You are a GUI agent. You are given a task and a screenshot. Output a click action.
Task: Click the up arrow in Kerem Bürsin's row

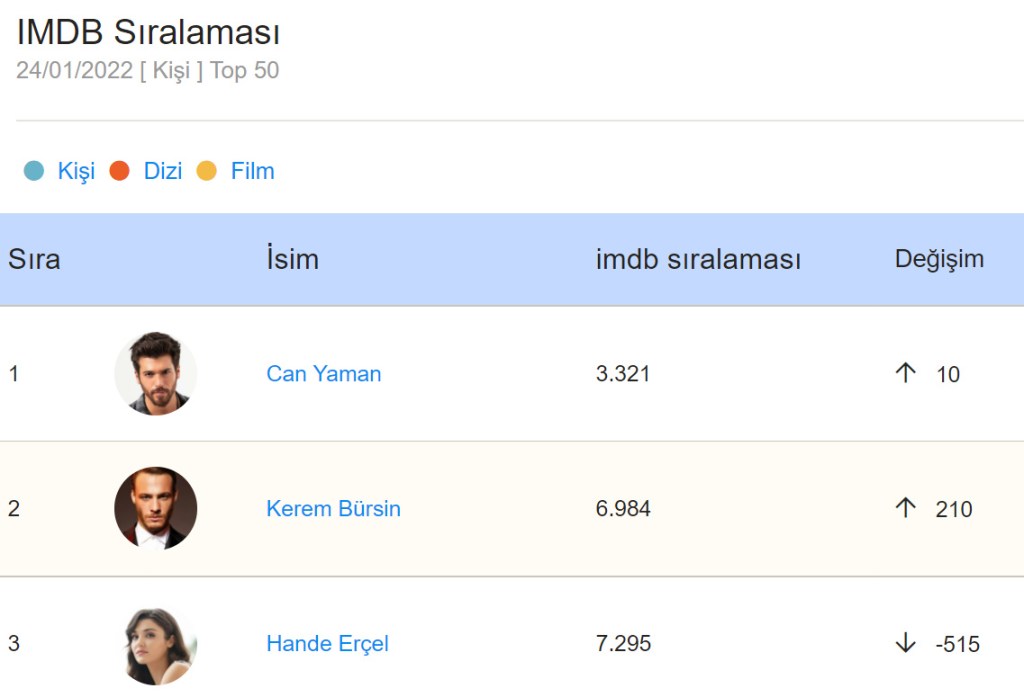click(905, 508)
